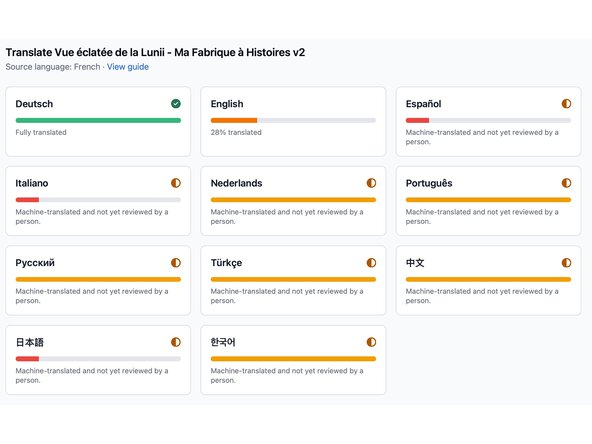Image resolution: width=592 pixels, height=444 pixels.
Task: Click the half-circle status icon on 한국어 card
Action: coord(371,342)
